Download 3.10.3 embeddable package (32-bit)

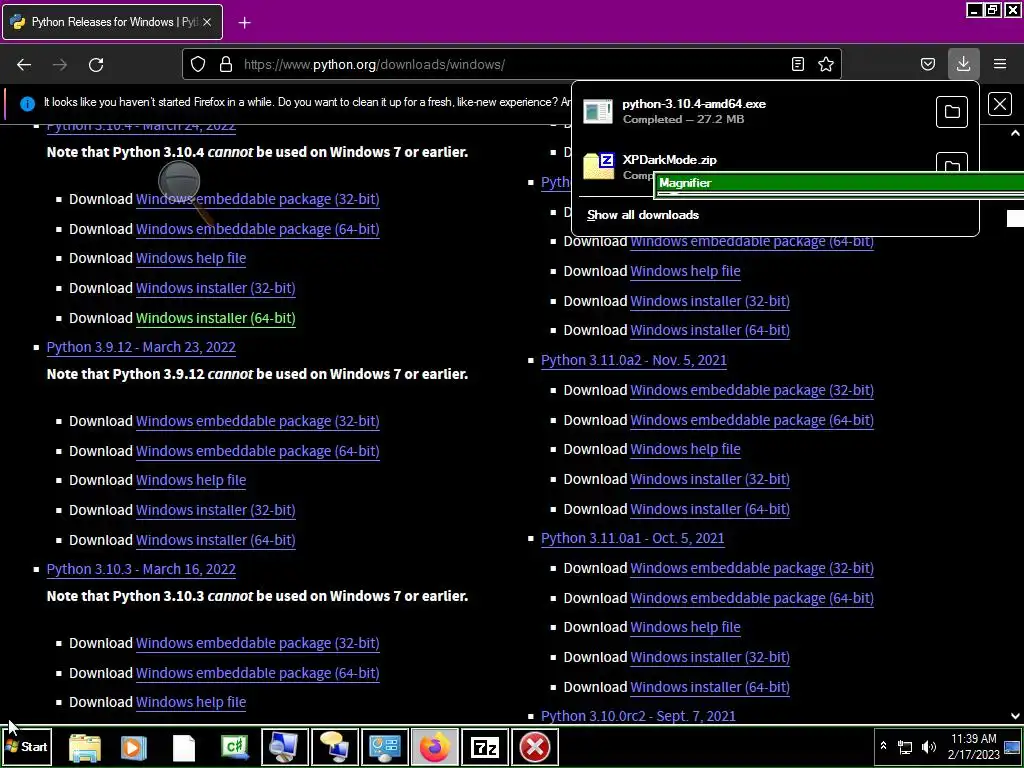pos(257,643)
